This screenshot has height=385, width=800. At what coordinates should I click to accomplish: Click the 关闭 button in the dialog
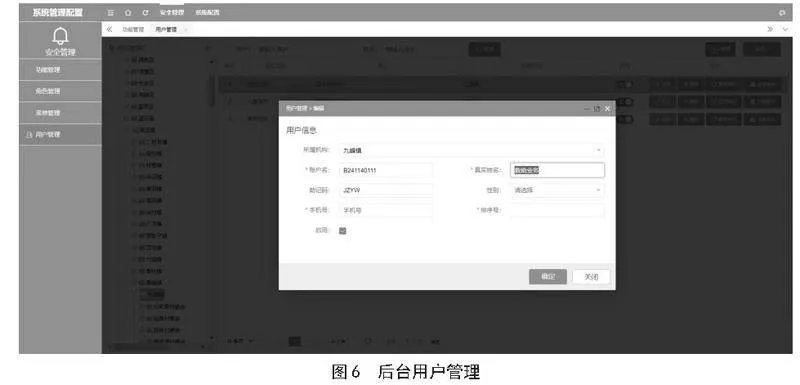point(591,276)
